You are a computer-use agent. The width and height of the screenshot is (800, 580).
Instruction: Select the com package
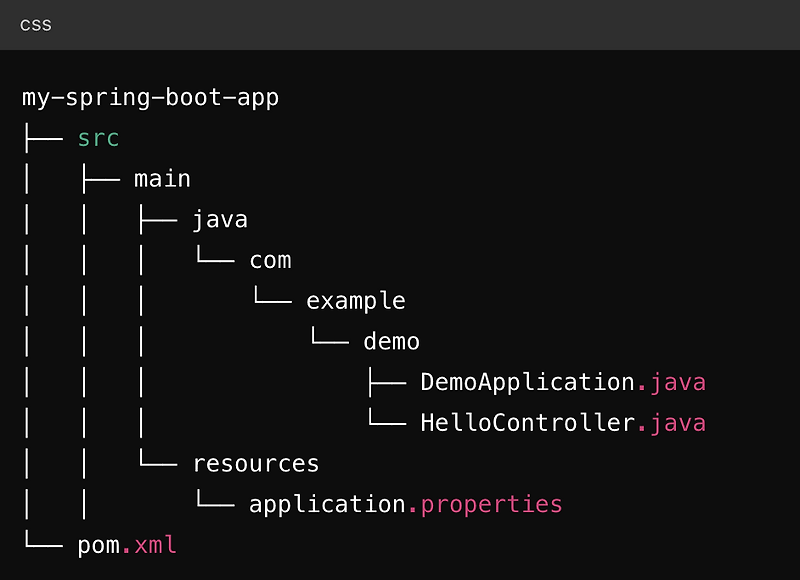(270, 259)
